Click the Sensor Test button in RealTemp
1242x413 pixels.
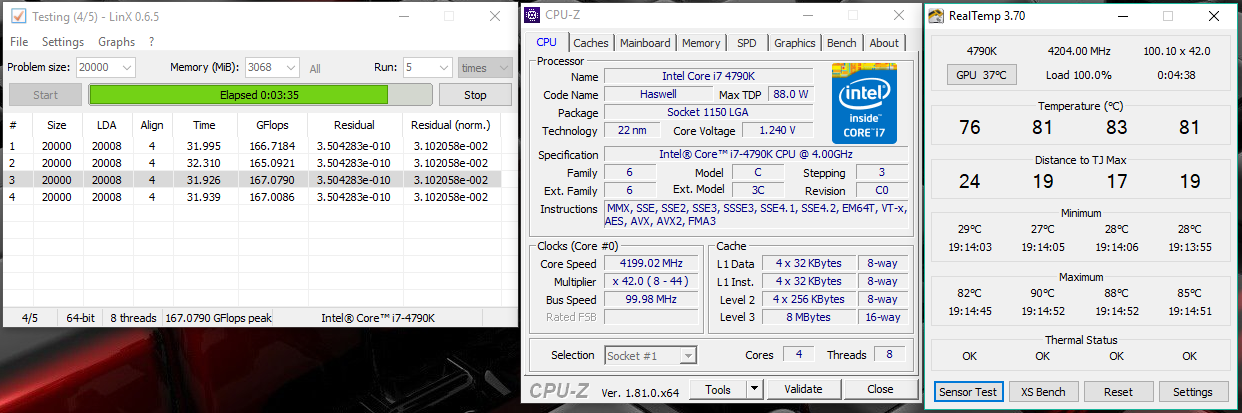point(967,392)
